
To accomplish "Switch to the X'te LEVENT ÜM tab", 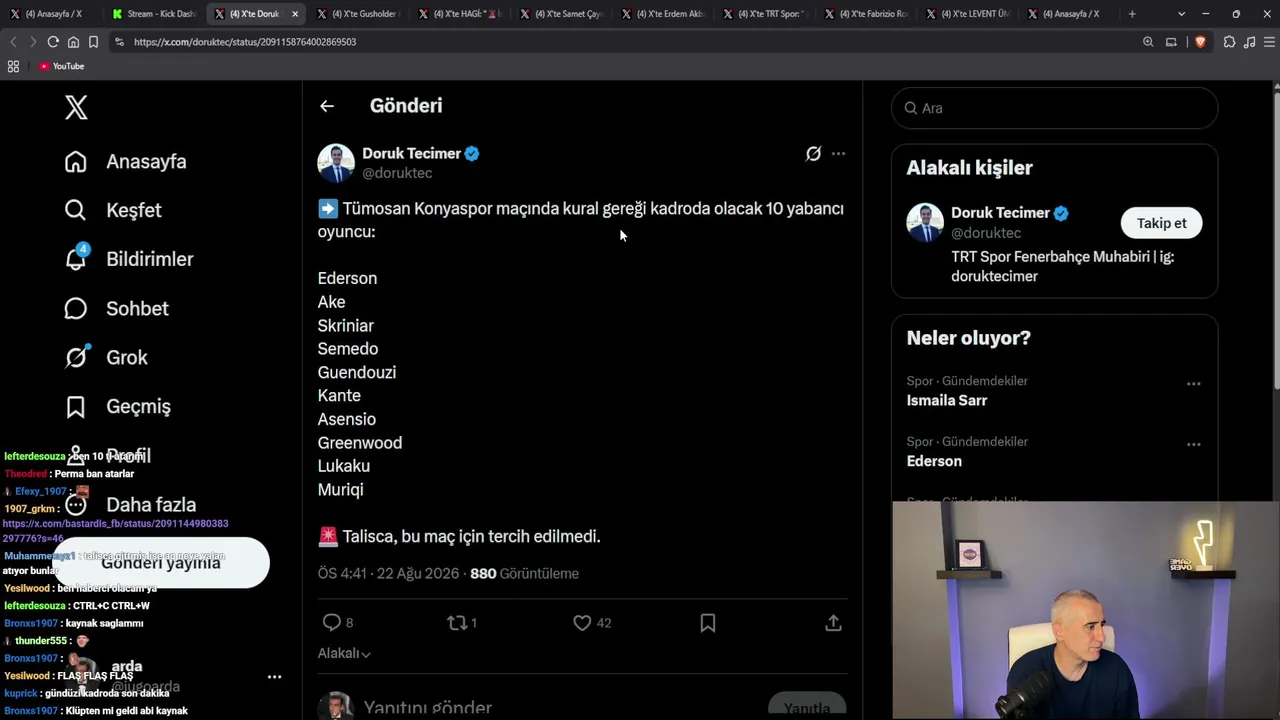I will pyautogui.click(x=968, y=14).
